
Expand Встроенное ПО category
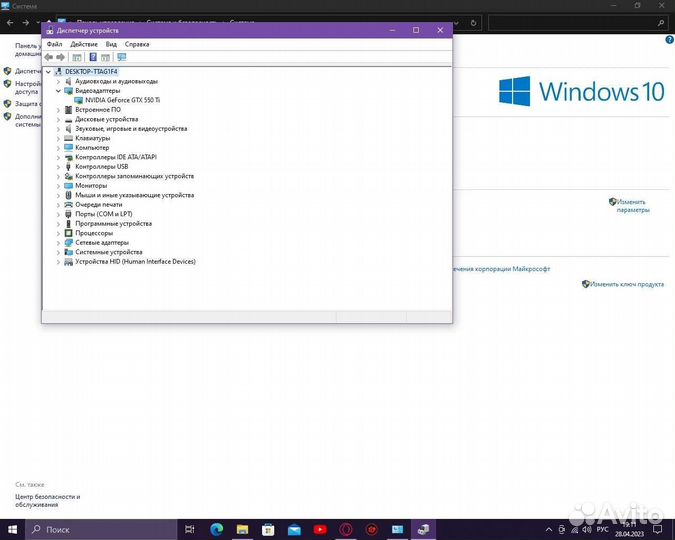pyautogui.click(x=58, y=110)
